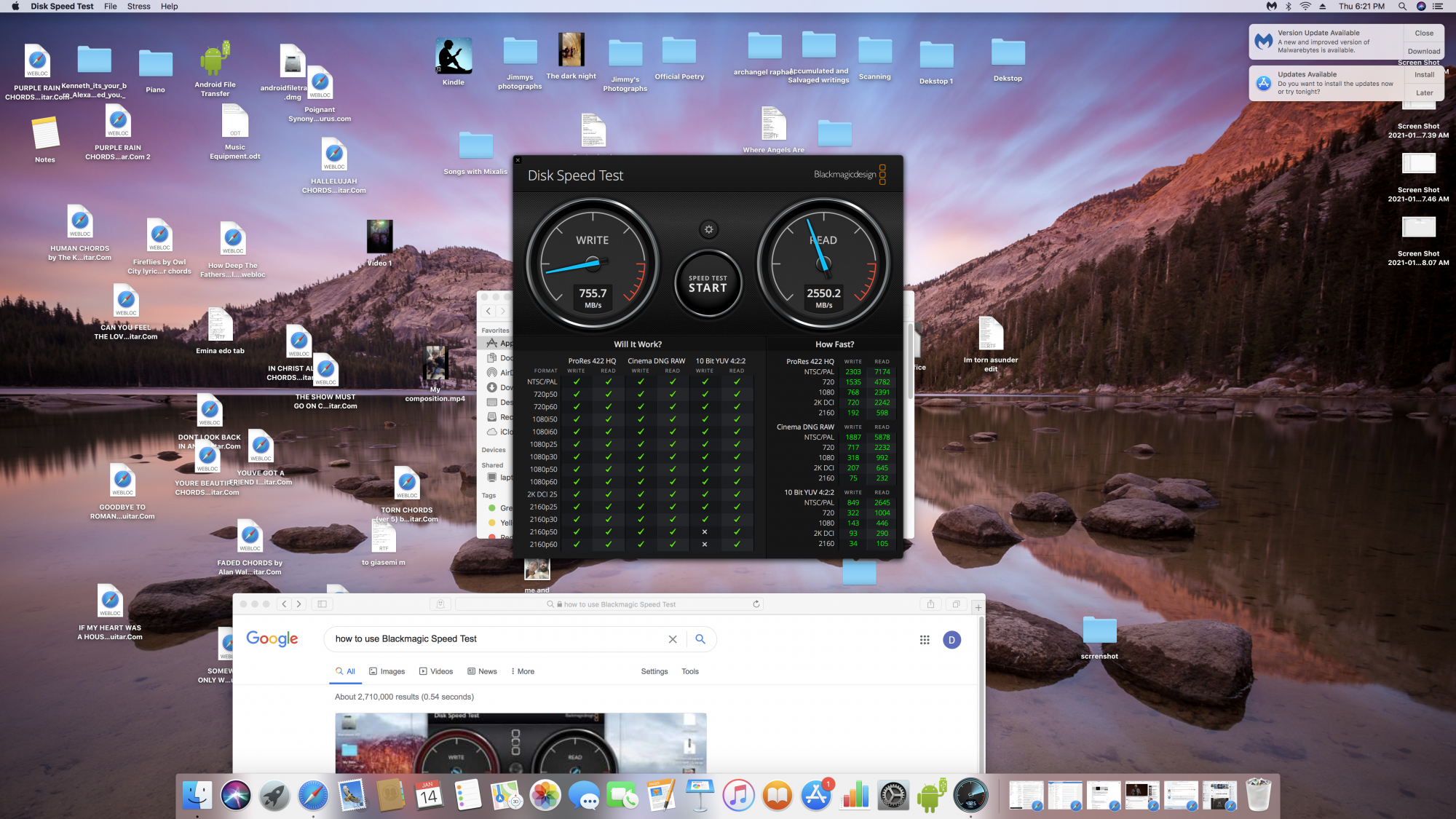The image size is (1456, 819).
Task: Open Google search Tools options
Action: [689, 671]
